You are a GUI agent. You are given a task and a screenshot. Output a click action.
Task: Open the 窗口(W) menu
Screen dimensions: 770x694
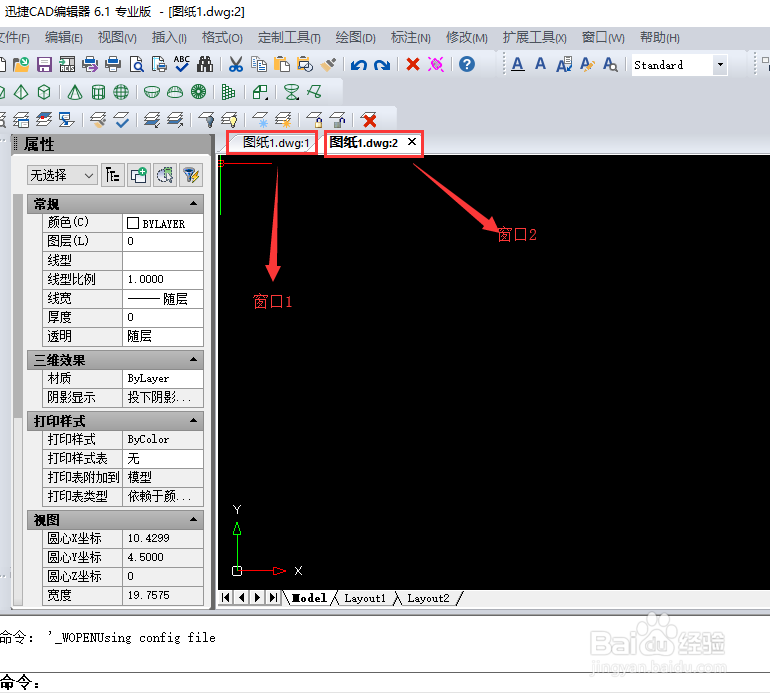[603, 38]
